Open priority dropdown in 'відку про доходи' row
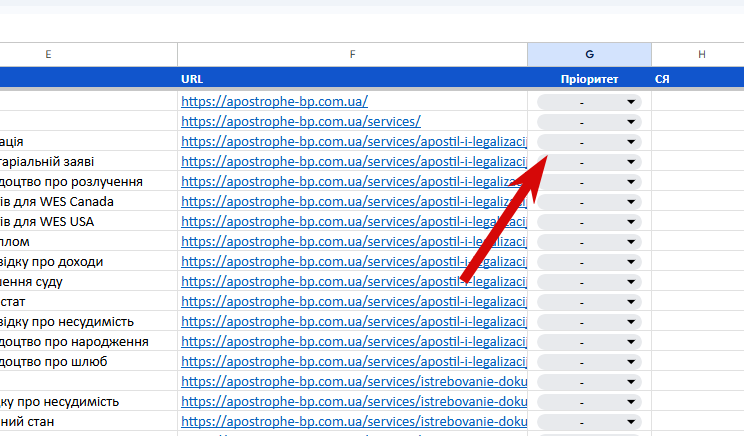Image resolution: width=744 pixels, height=436 pixels. tap(589, 262)
